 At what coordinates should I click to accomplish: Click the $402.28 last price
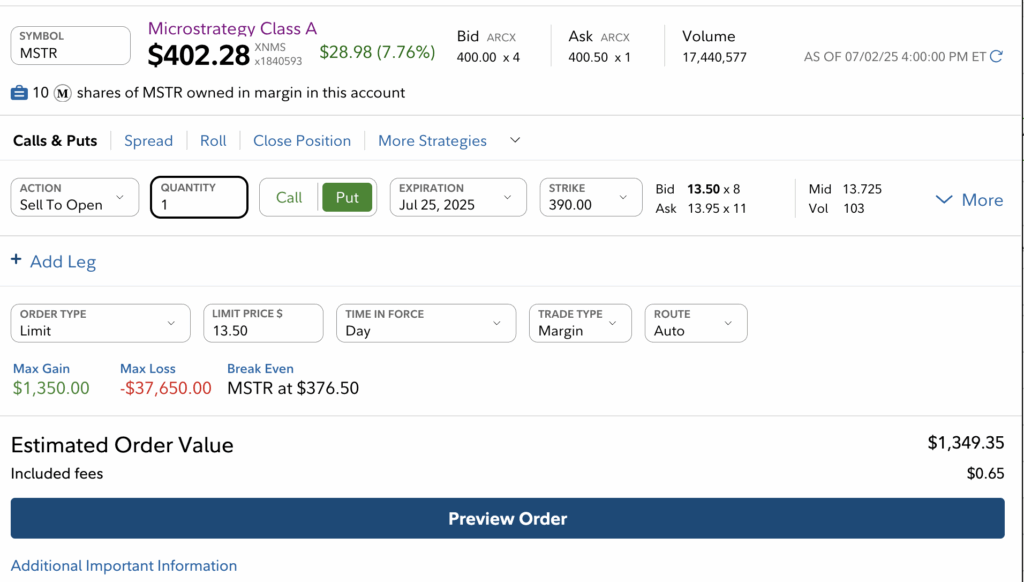pos(199,55)
